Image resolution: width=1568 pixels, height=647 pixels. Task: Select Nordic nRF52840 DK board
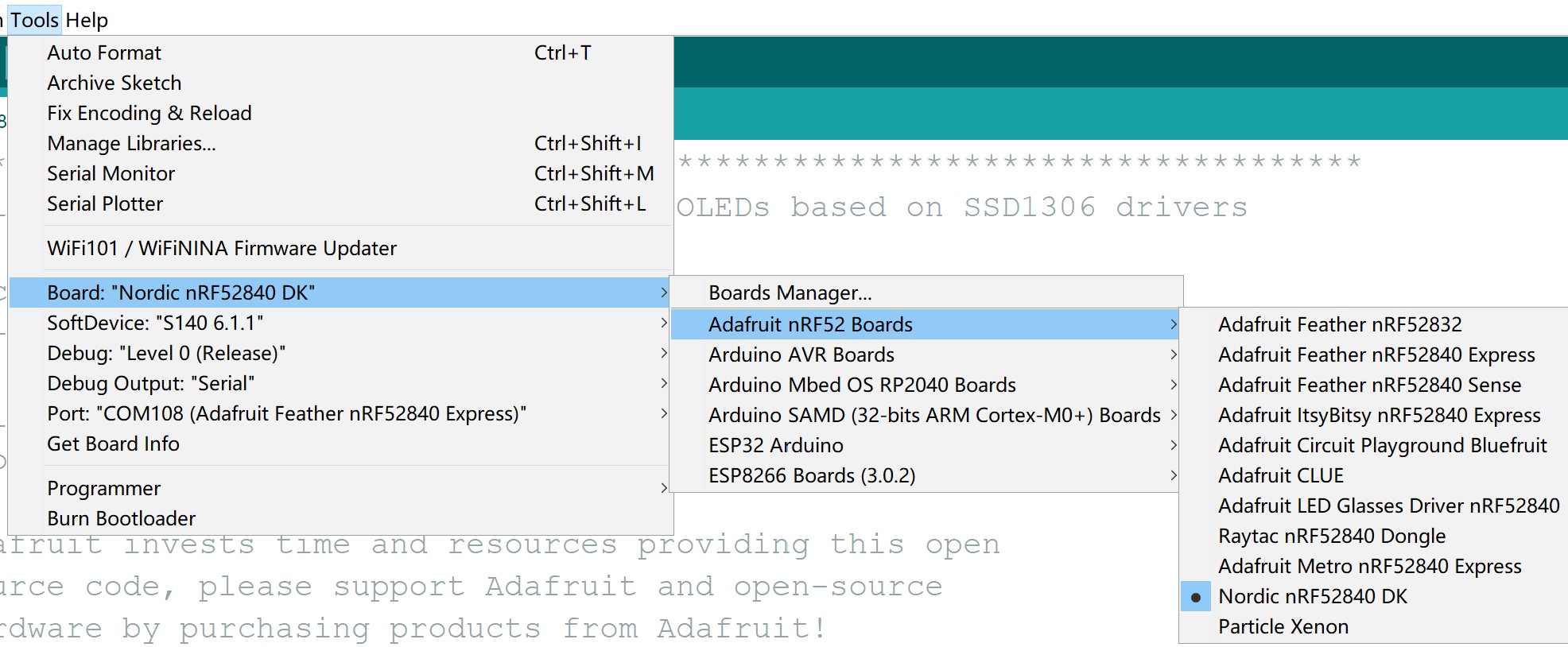[1374, 596]
